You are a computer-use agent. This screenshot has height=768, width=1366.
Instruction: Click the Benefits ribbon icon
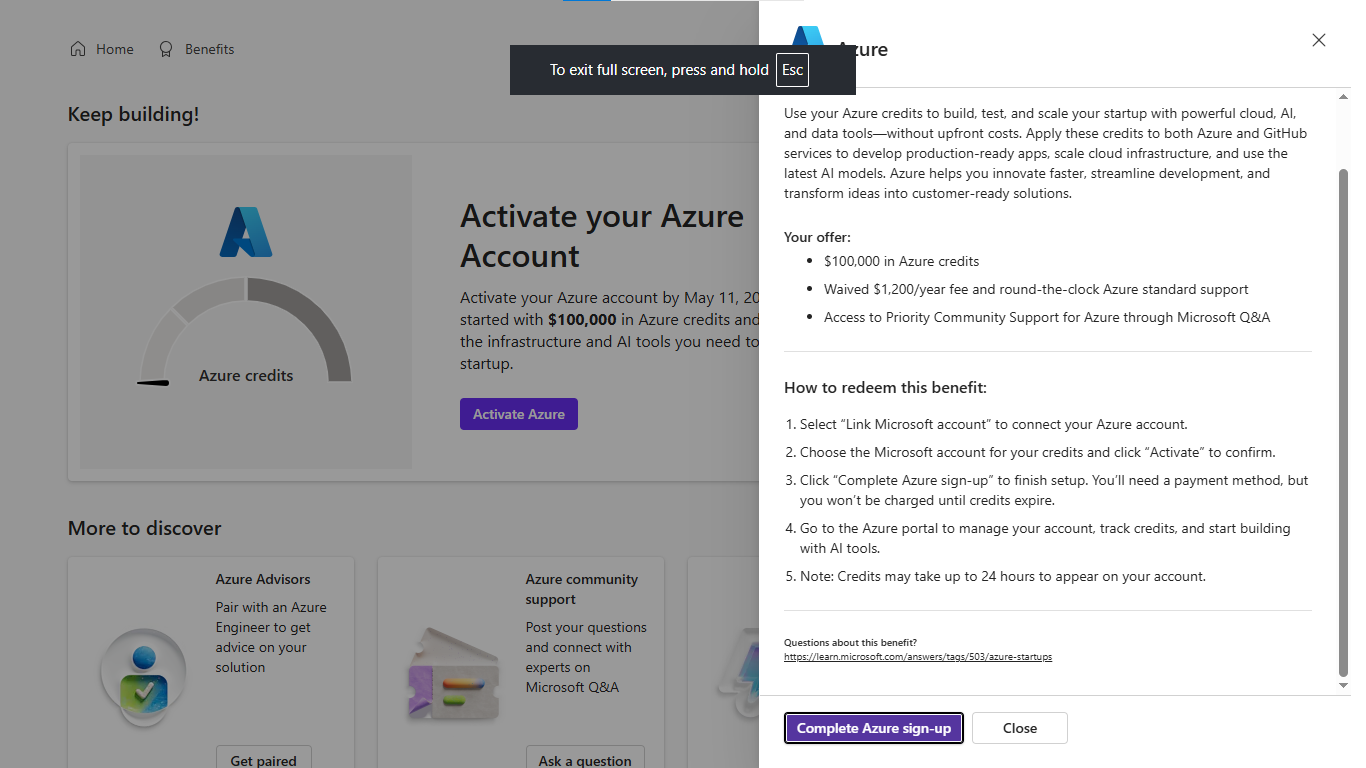tap(166, 49)
